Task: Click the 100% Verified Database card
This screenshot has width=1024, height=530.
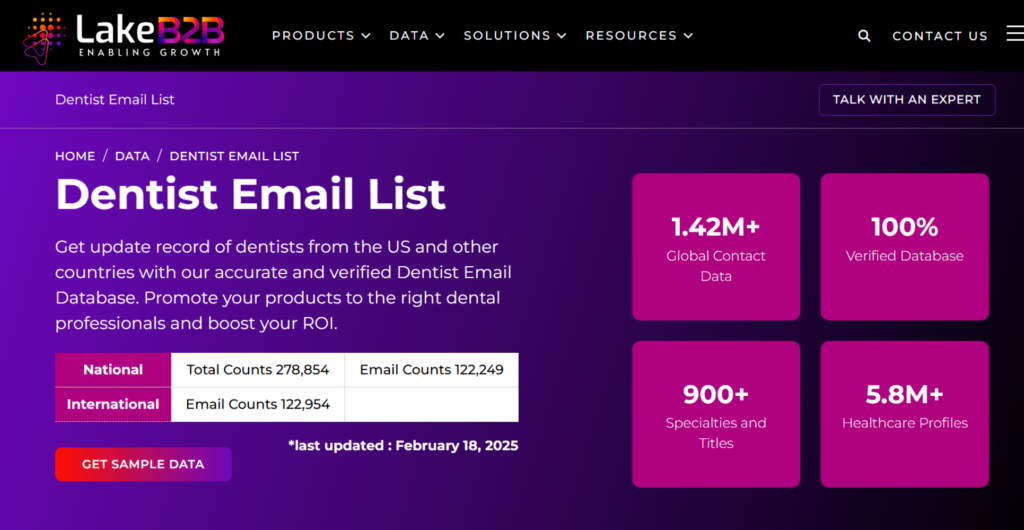Action: tap(905, 247)
